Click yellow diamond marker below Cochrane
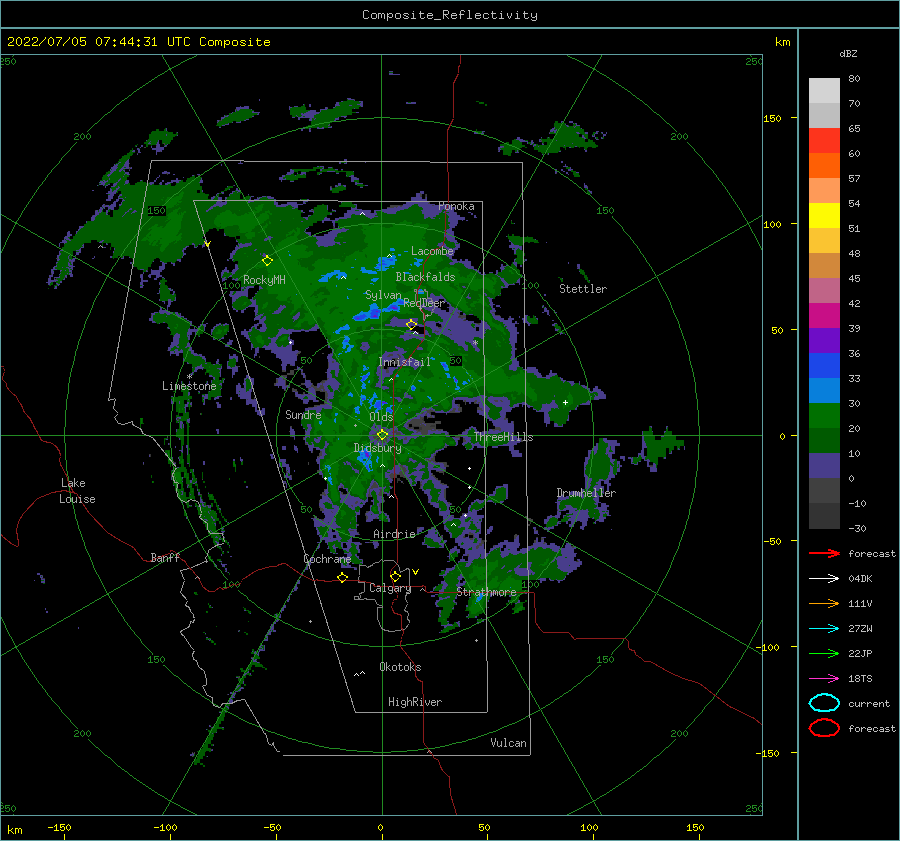 click(342, 577)
